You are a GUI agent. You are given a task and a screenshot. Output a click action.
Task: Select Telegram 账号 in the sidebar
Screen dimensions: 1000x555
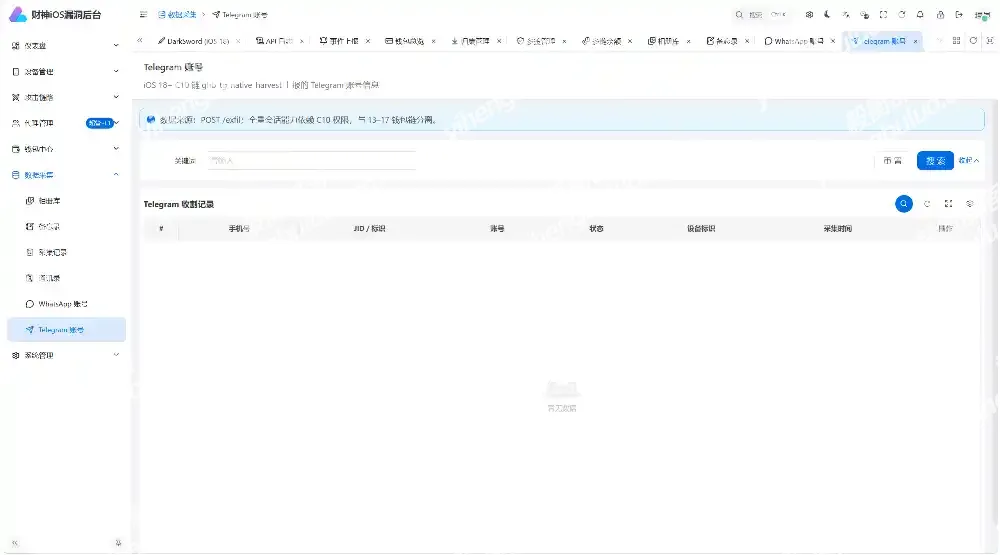[66, 330]
